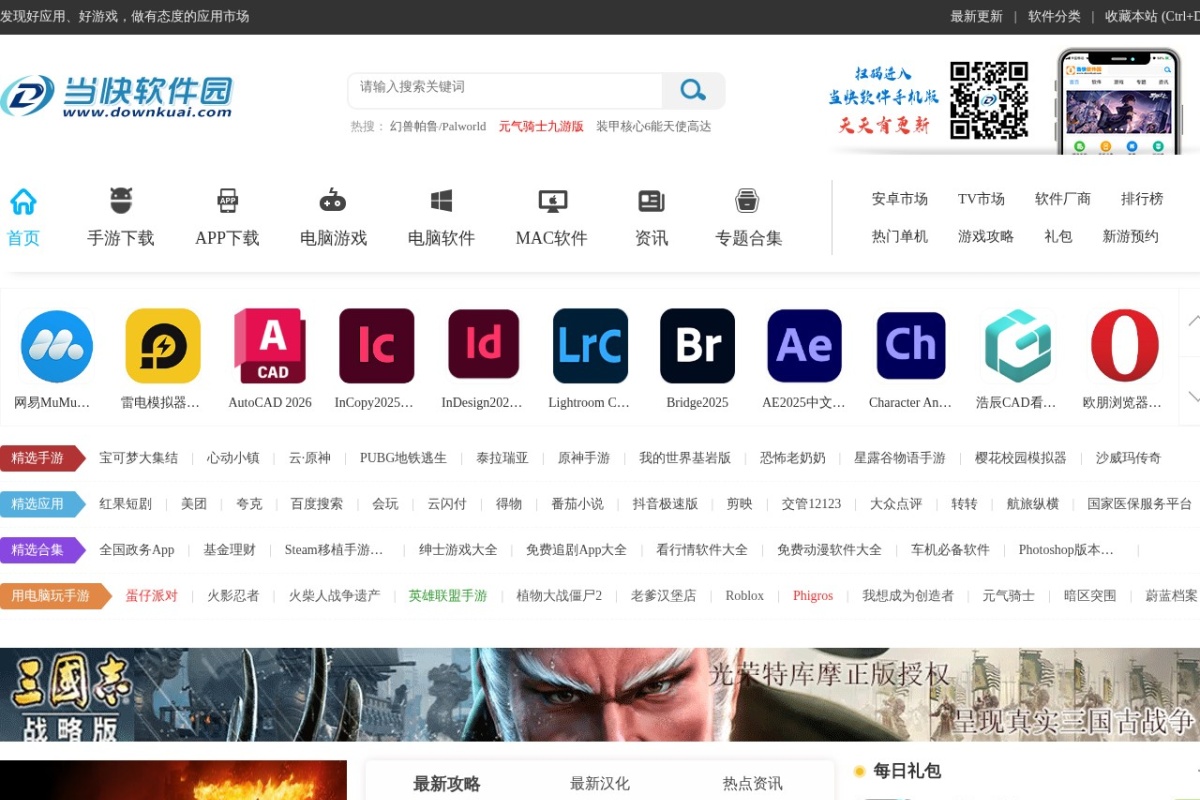Image resolution: width=1200 pixels, height=800 pixels.
Task: Click the MAC软件 monitor icon
Action: coord(552,201)
